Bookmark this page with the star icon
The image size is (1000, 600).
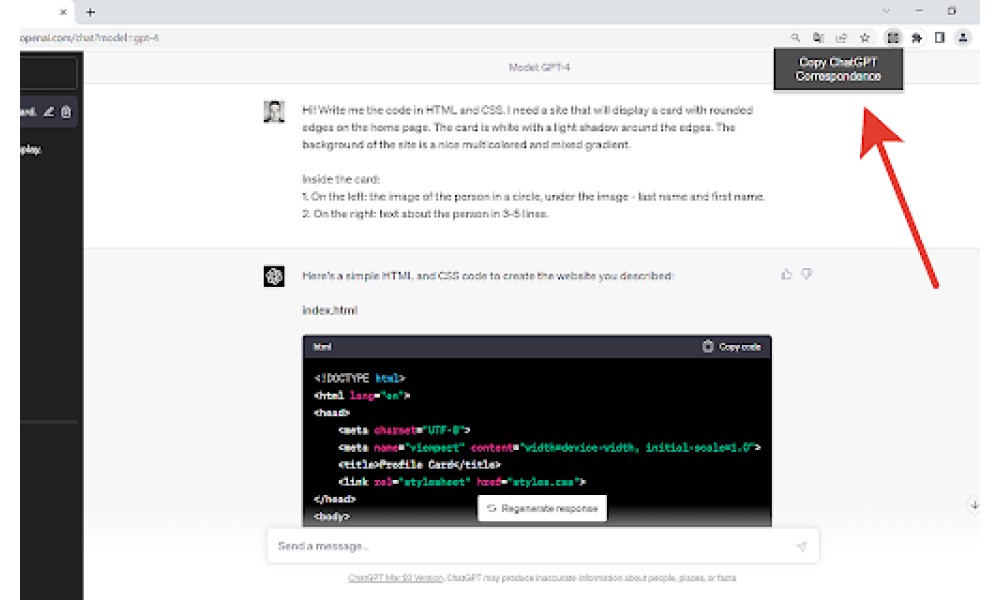[865, 38]
